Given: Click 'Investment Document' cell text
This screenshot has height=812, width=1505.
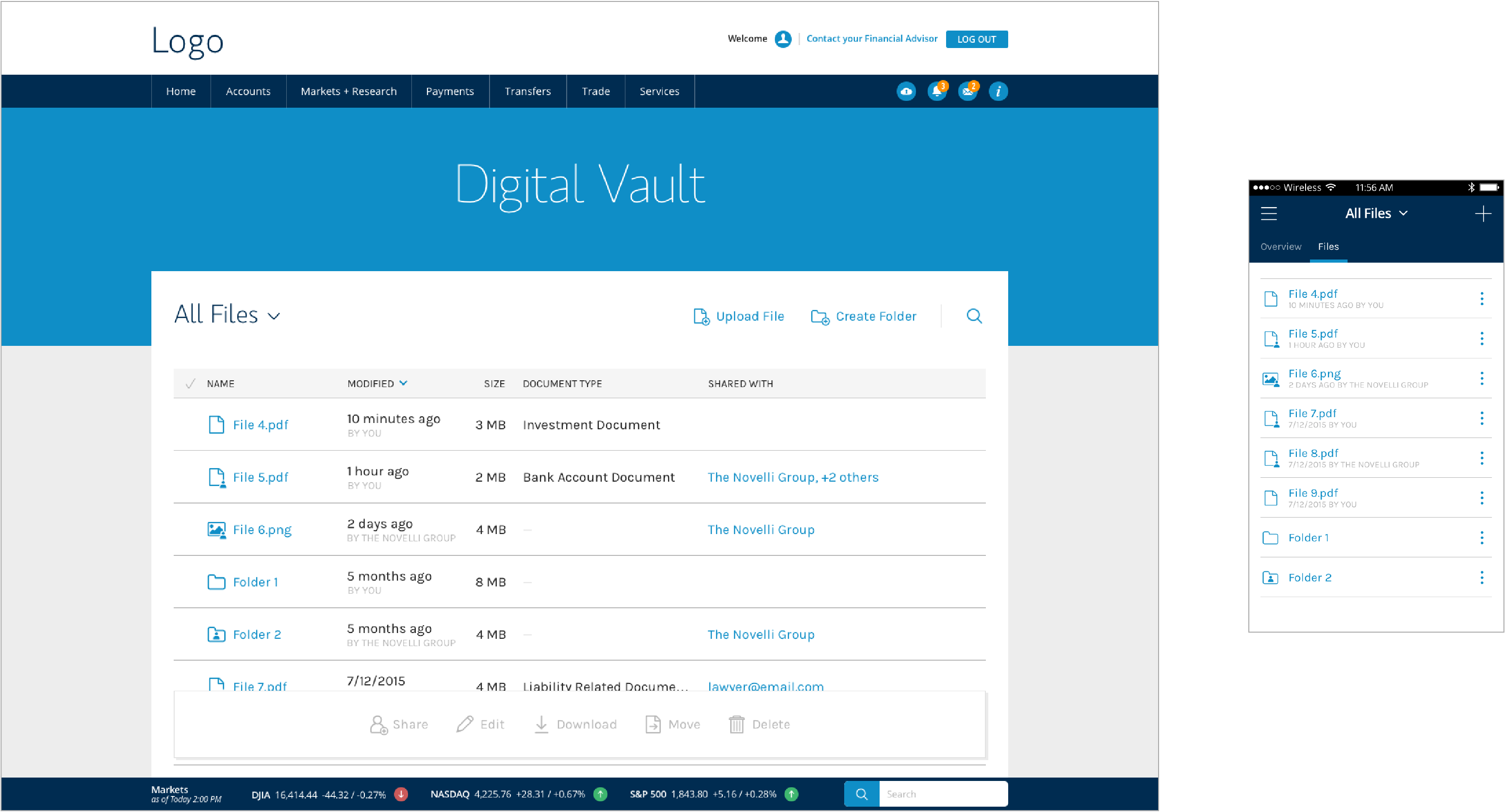Looking at the screenshot, I should pyautogui.click(x=591, y=425).
